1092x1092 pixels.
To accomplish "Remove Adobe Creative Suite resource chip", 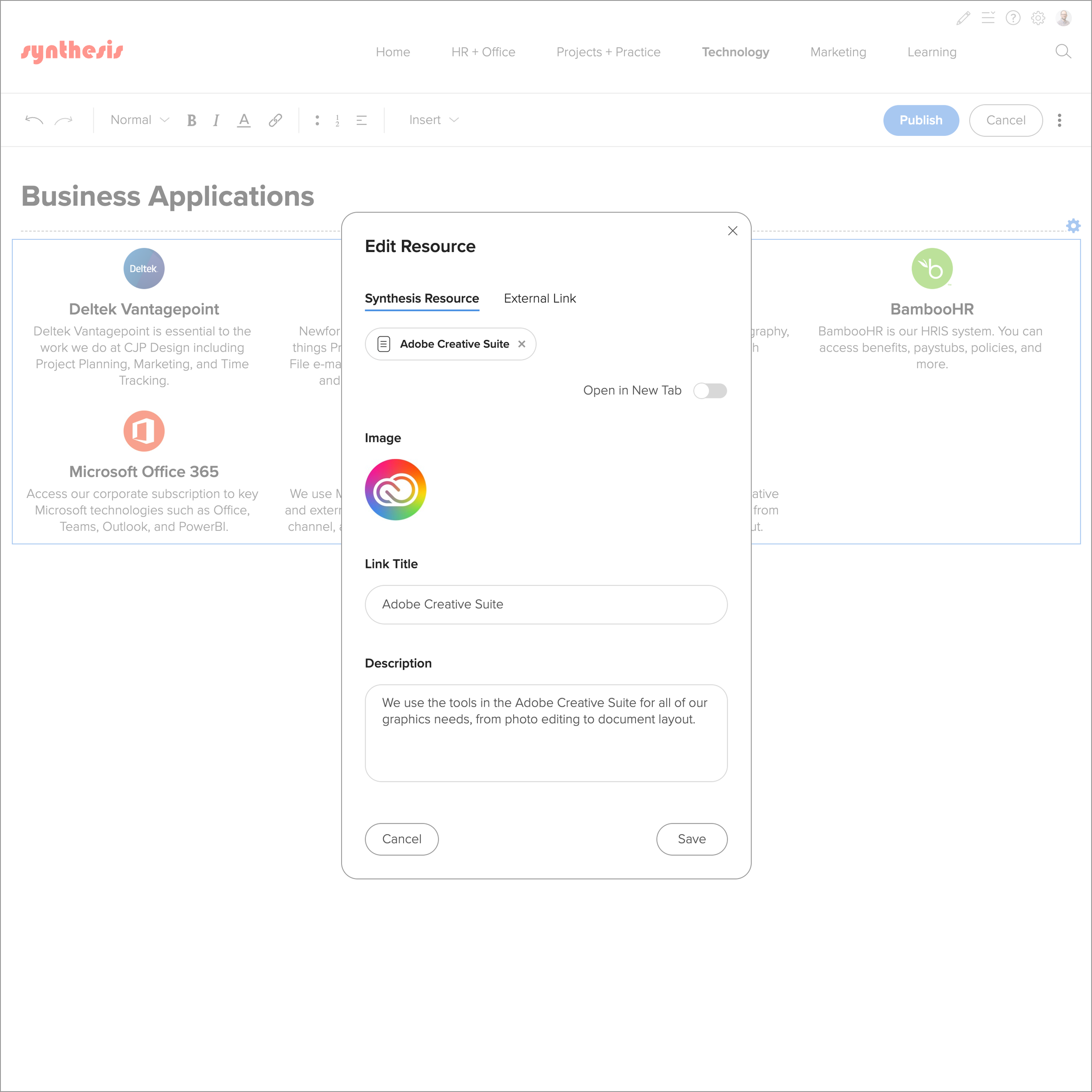I will (x=522, y=344).
